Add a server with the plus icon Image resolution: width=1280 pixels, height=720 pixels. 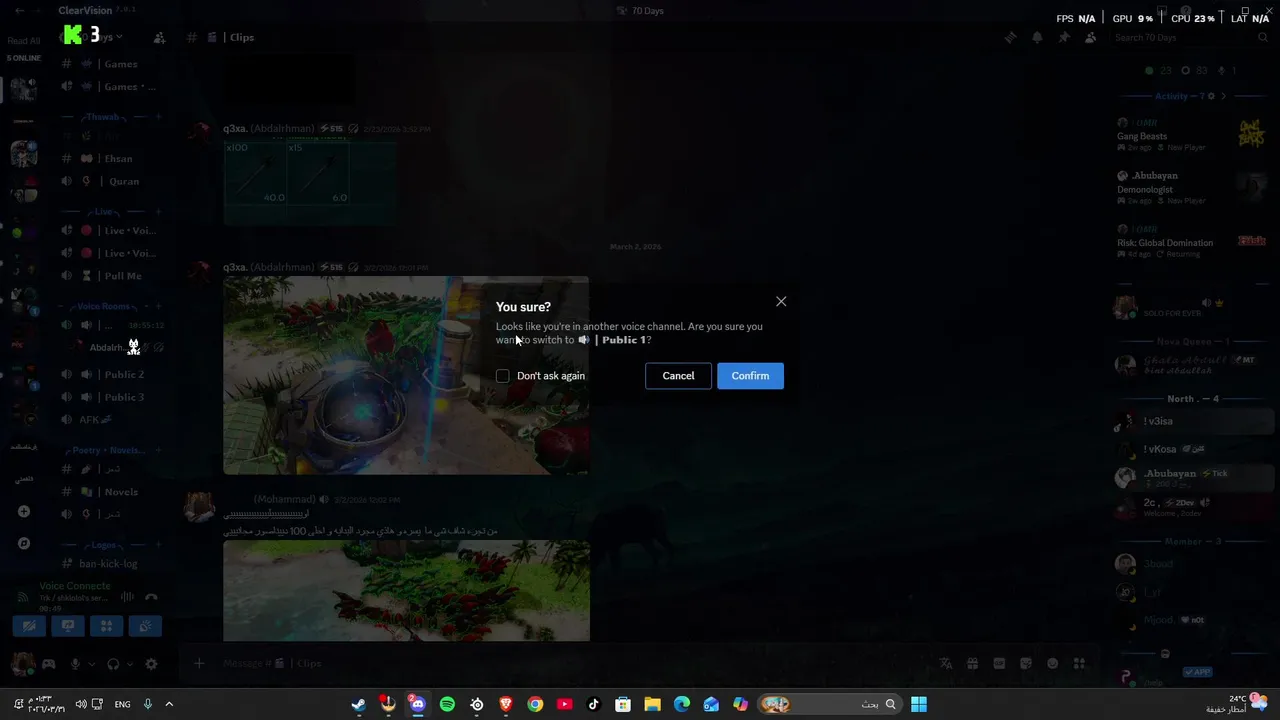tap(24, 511)
